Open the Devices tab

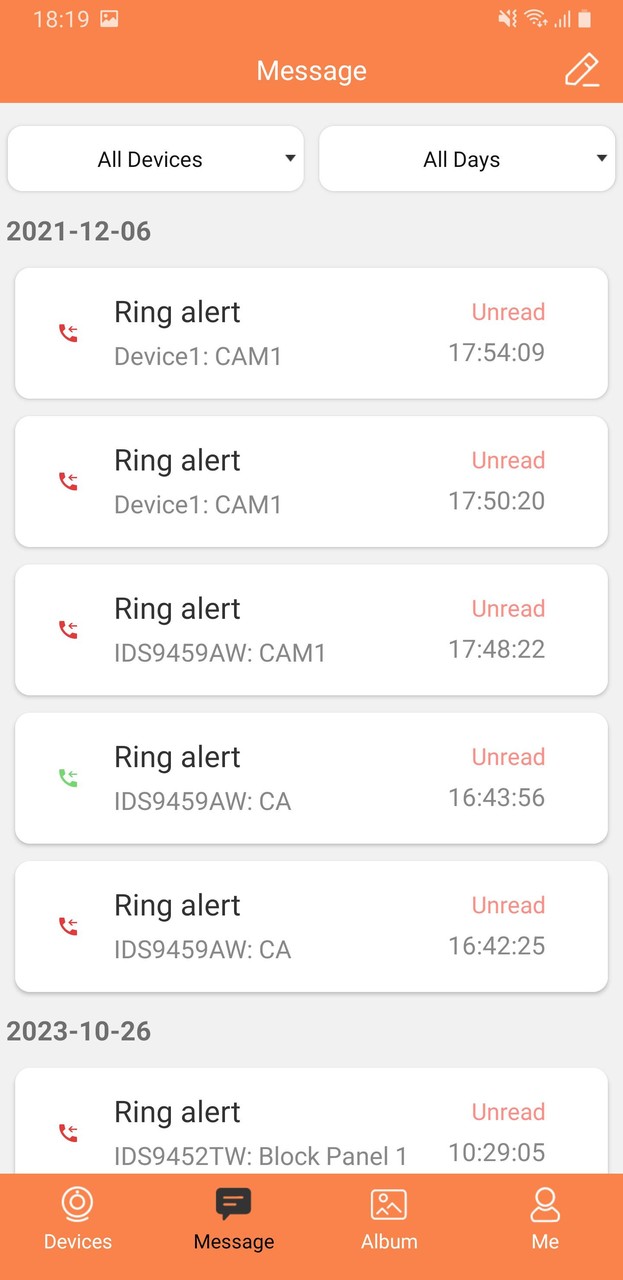click(78, 1220)
